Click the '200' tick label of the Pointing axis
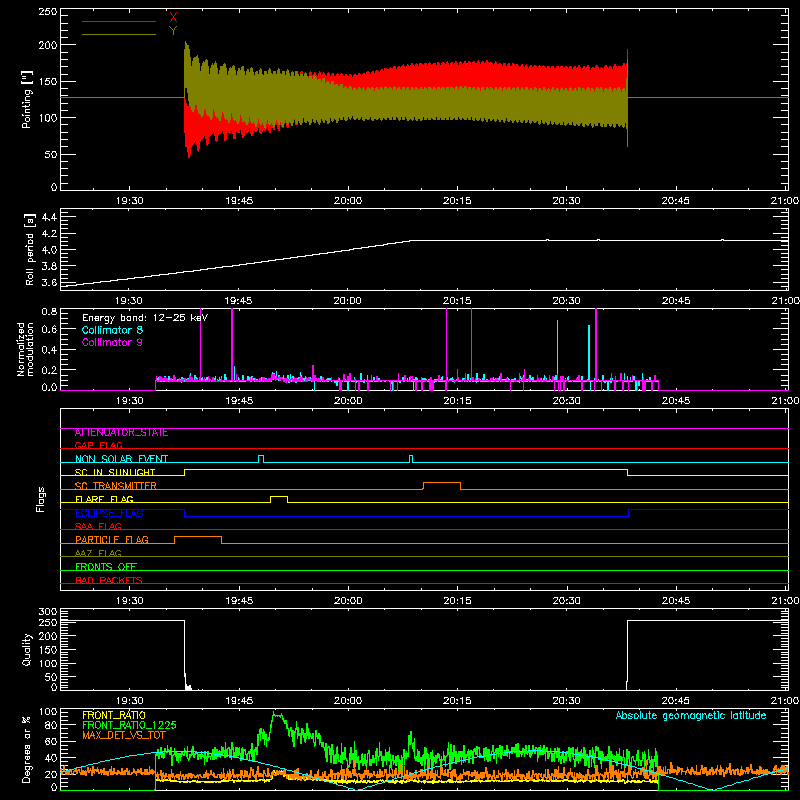Image resolution: width=800 pixels, height=800 pixels. pos(47,45)
